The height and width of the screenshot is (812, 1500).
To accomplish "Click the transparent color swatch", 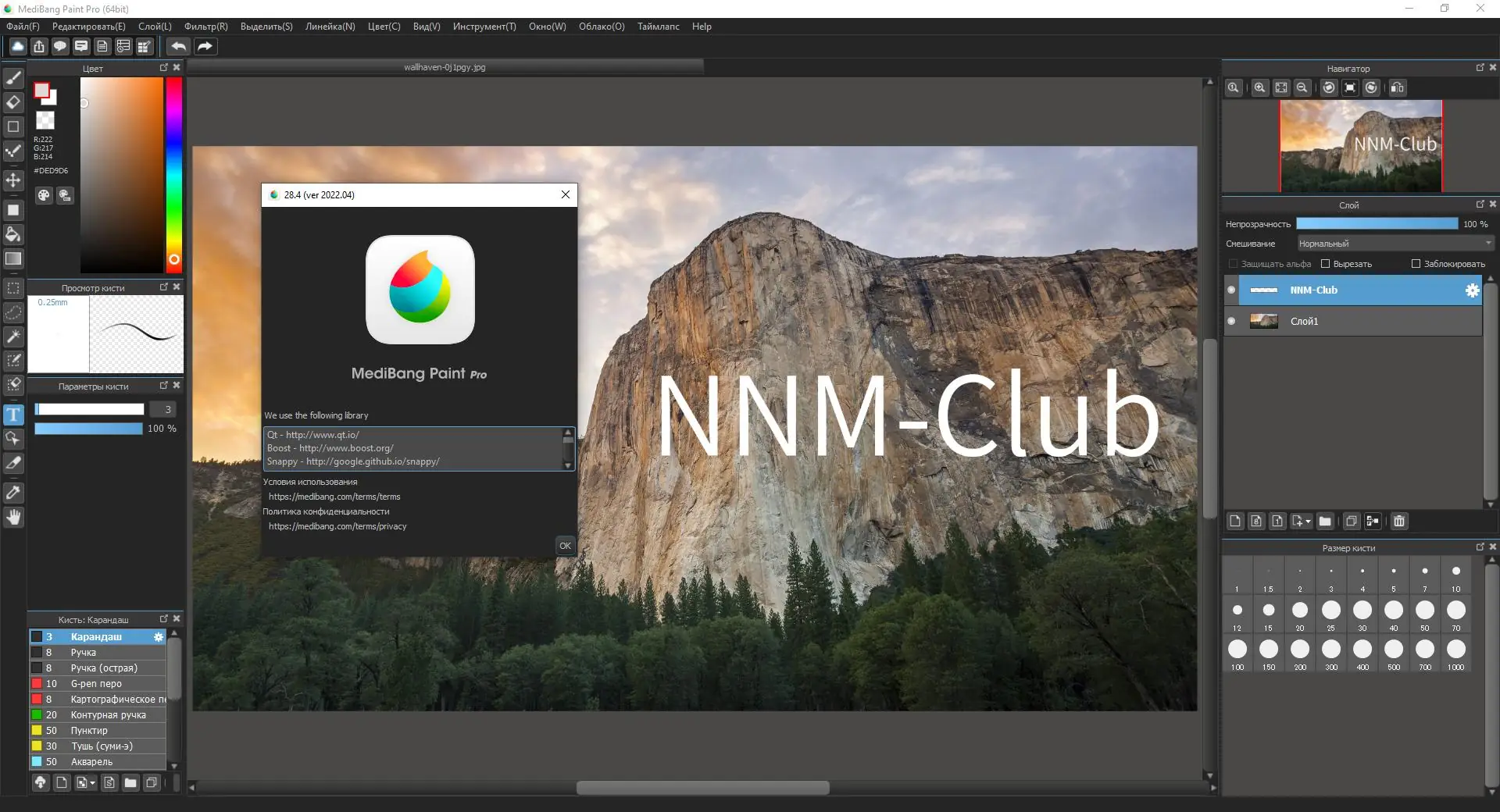I will tap(45, 120).
